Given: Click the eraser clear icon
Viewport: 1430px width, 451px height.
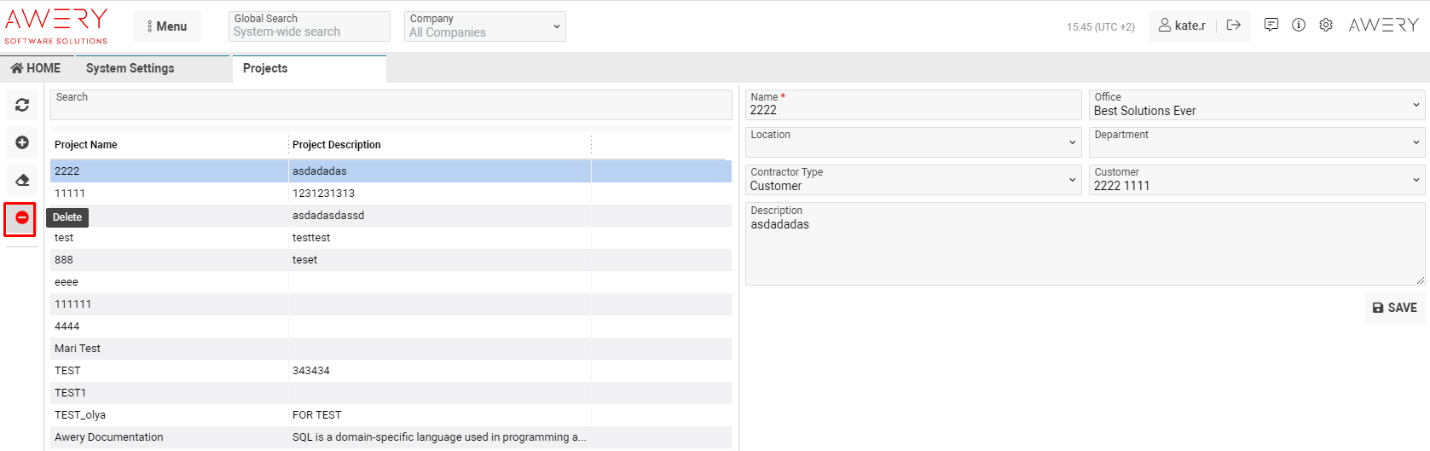Looking at the screenshot, I should (x=21, y=180).
